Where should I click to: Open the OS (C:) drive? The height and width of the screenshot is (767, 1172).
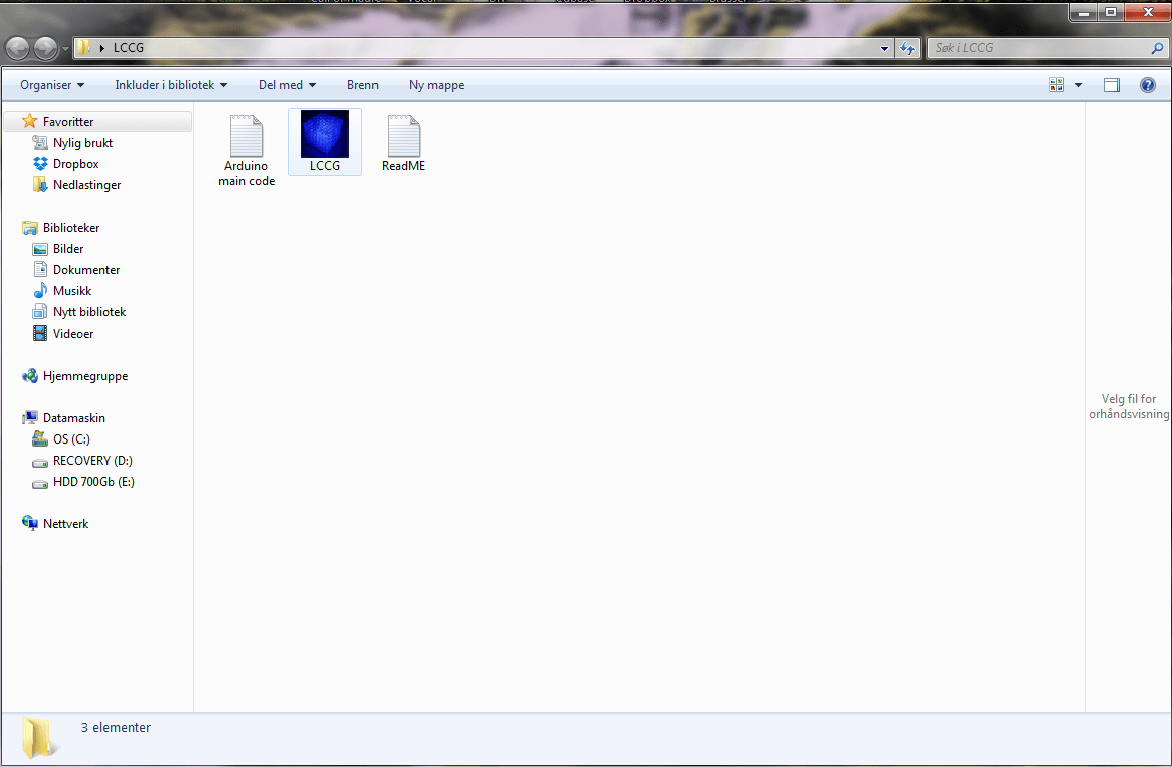point(61,439)
